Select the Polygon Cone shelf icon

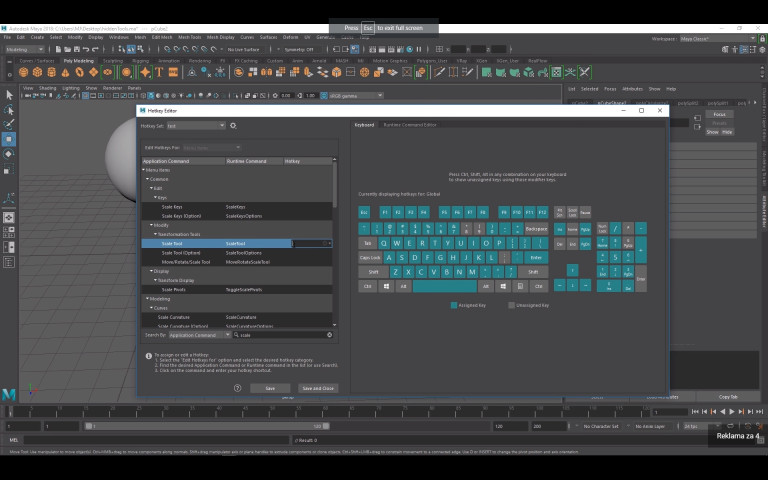pos(65,72)
